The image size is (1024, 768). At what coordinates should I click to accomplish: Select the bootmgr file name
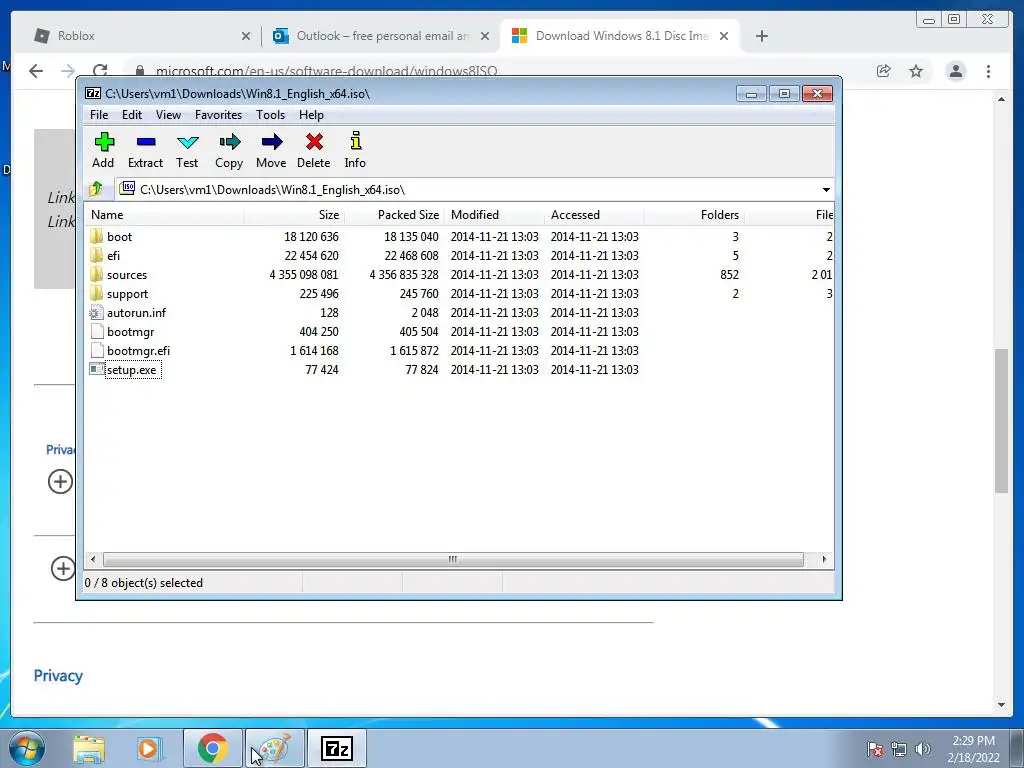point(131,332)
